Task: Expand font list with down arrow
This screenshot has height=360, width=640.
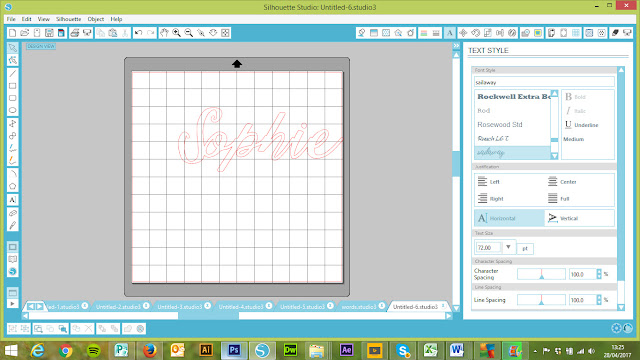Action: [554, 156]
